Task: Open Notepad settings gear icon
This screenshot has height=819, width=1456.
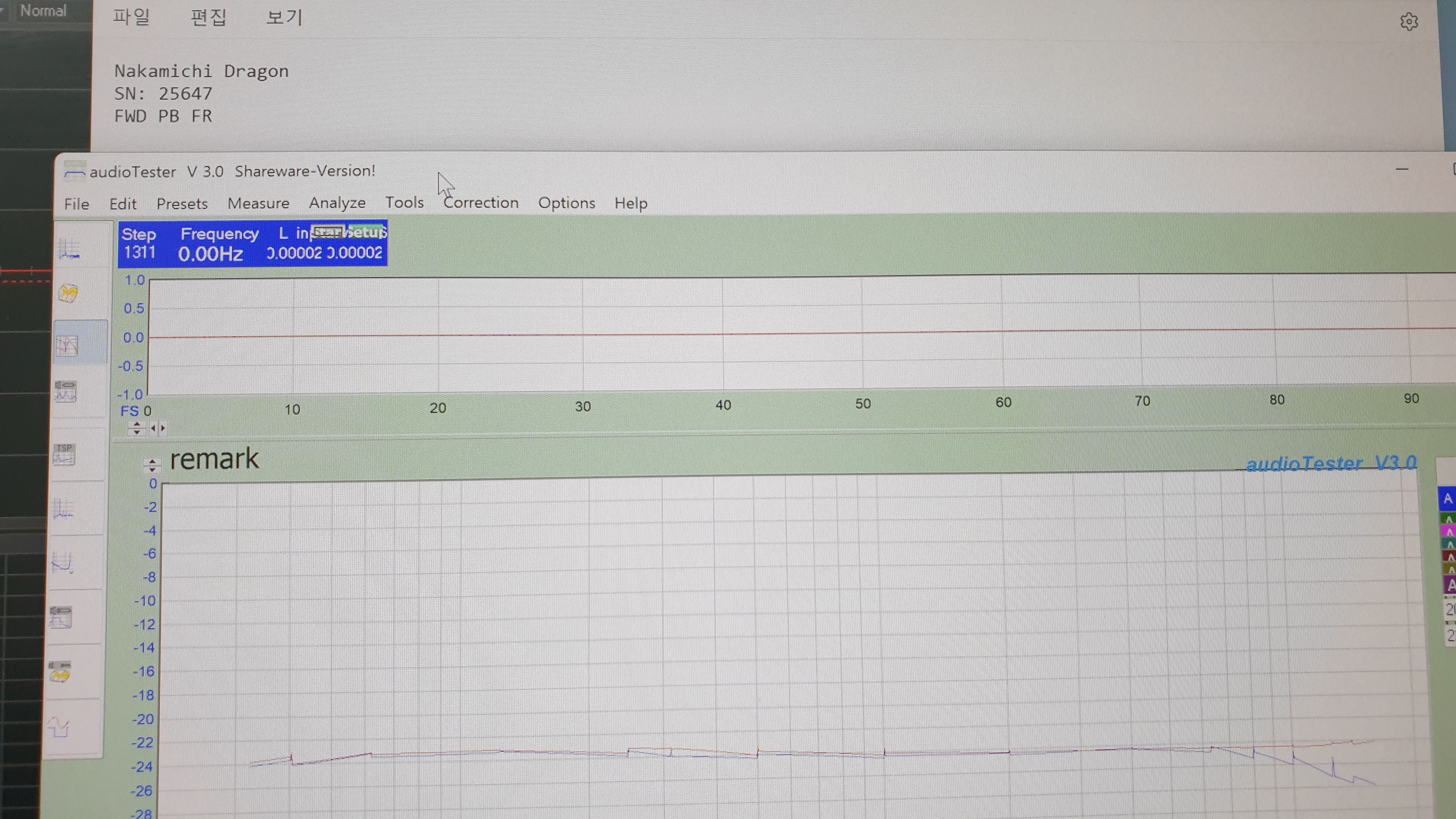Action: tap(1409, 22)
